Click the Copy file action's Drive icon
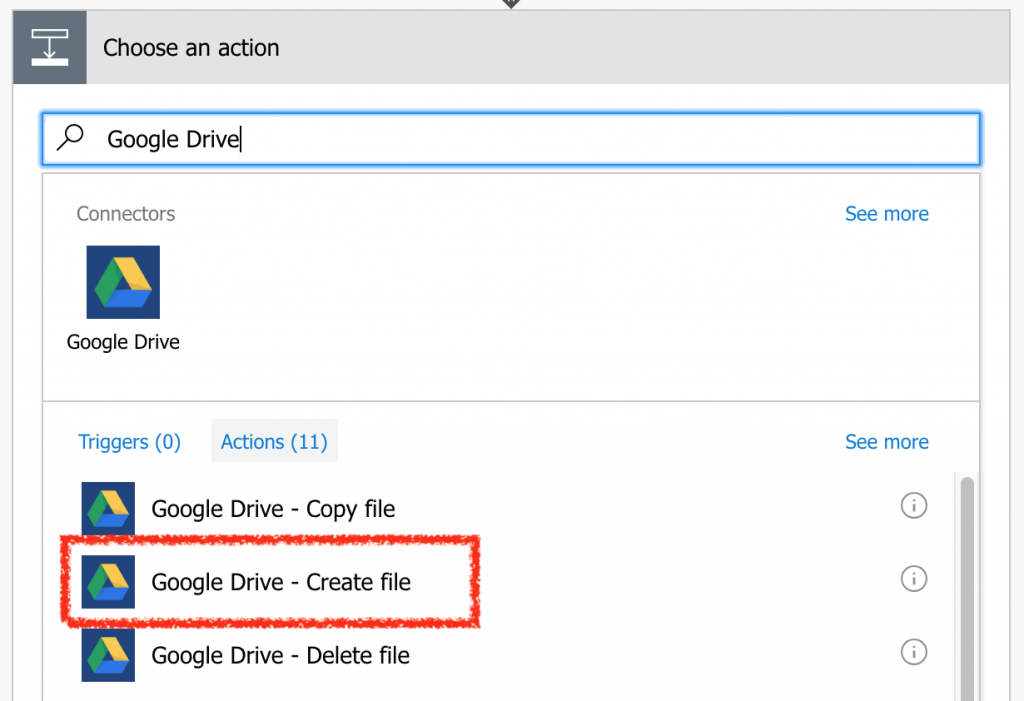1024x701 pixels. 108,508
